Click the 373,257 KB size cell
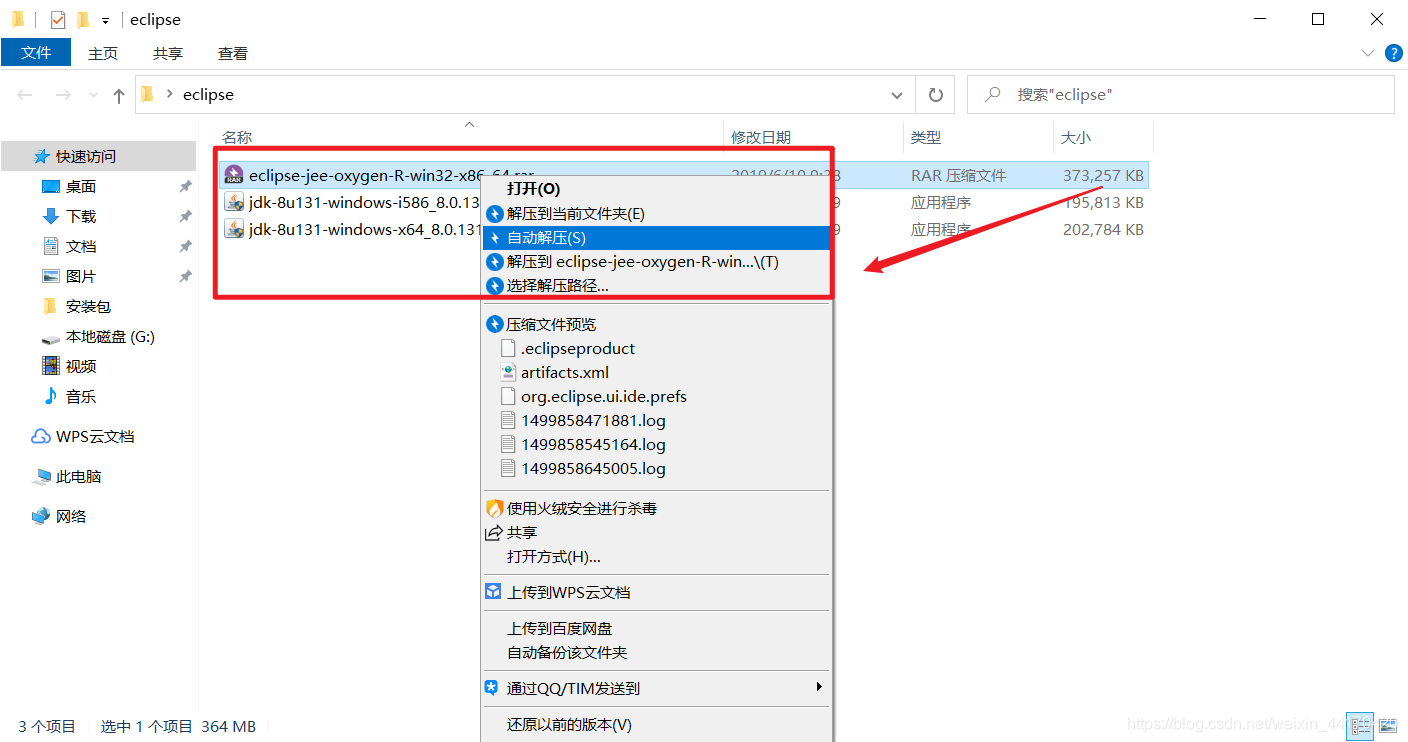 coord(1103,175)
